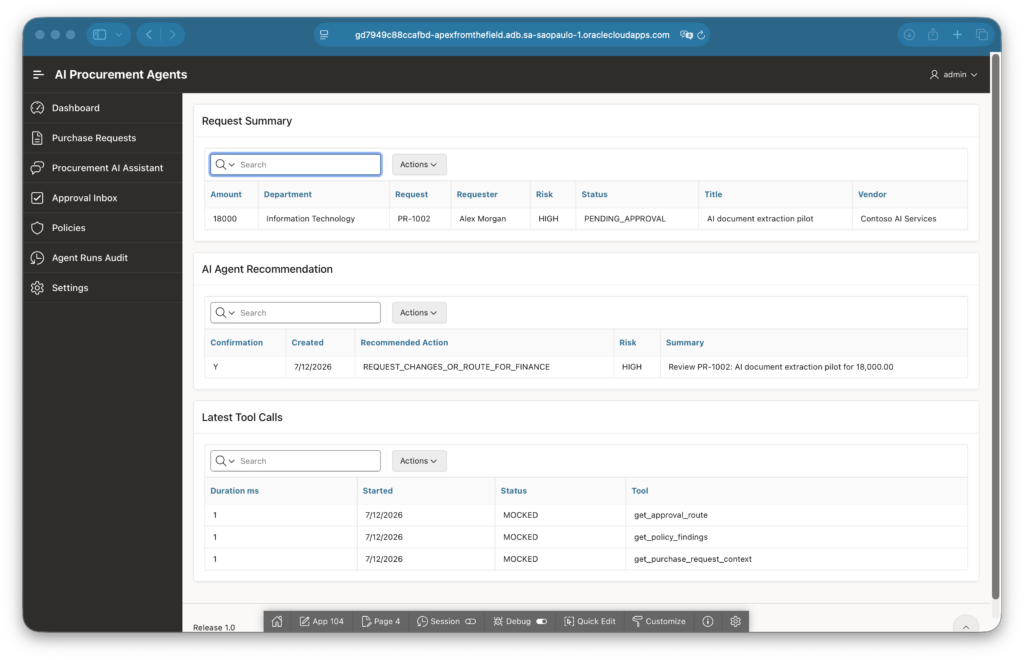Open Agent Runs Audit page
This screenshot has height=660, width=1024.
(103, 258)
